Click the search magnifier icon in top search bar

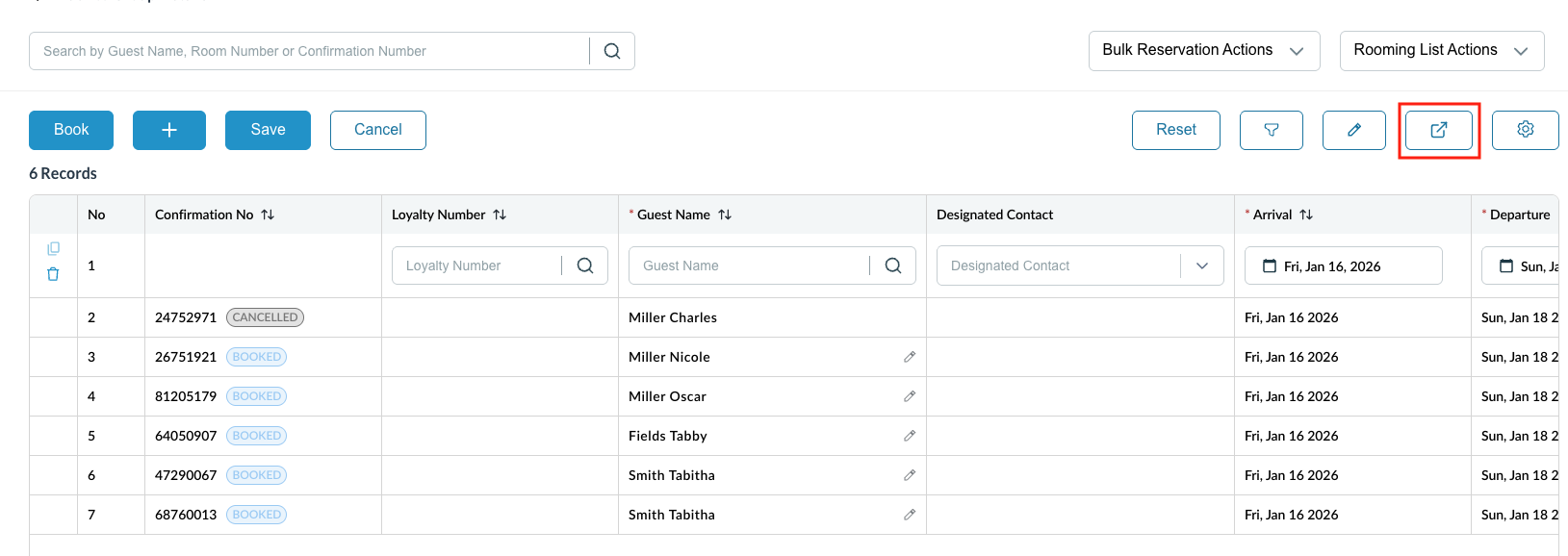click(612, 51)
